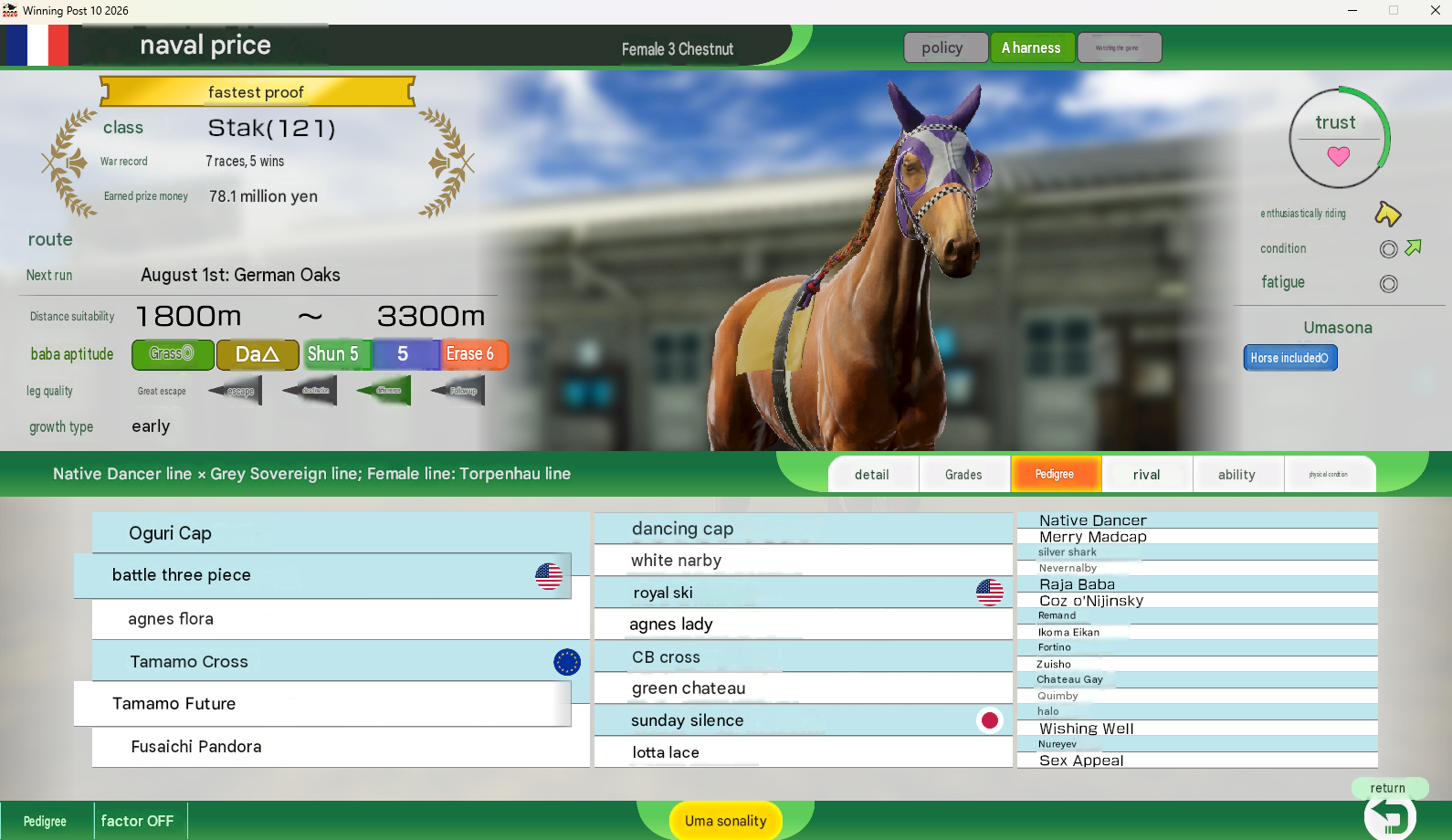Select Fusaichi Pandora pedigree entry
1452x840 pixels.
341,747
